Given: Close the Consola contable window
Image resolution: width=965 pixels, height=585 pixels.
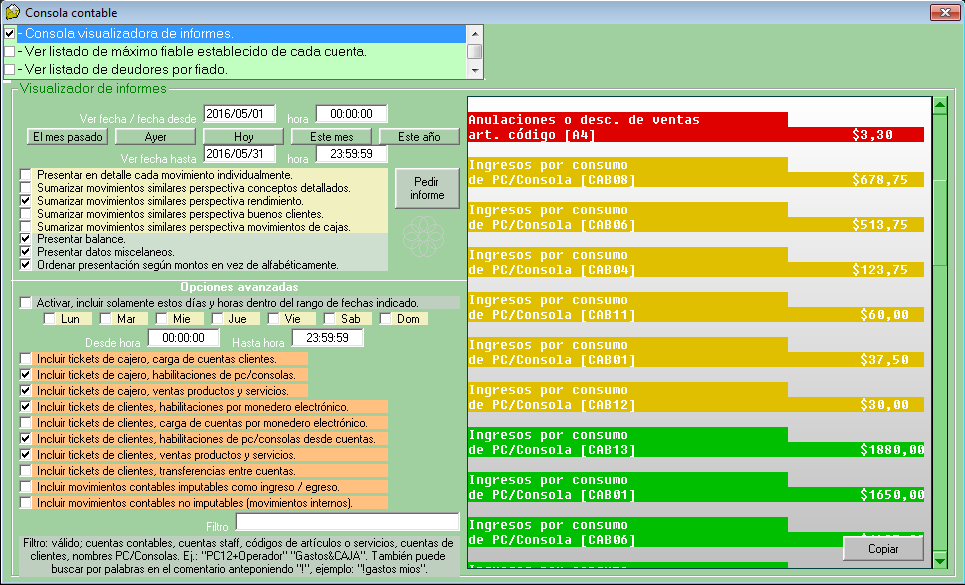Looking at the screenshot, I should [945, 12].
